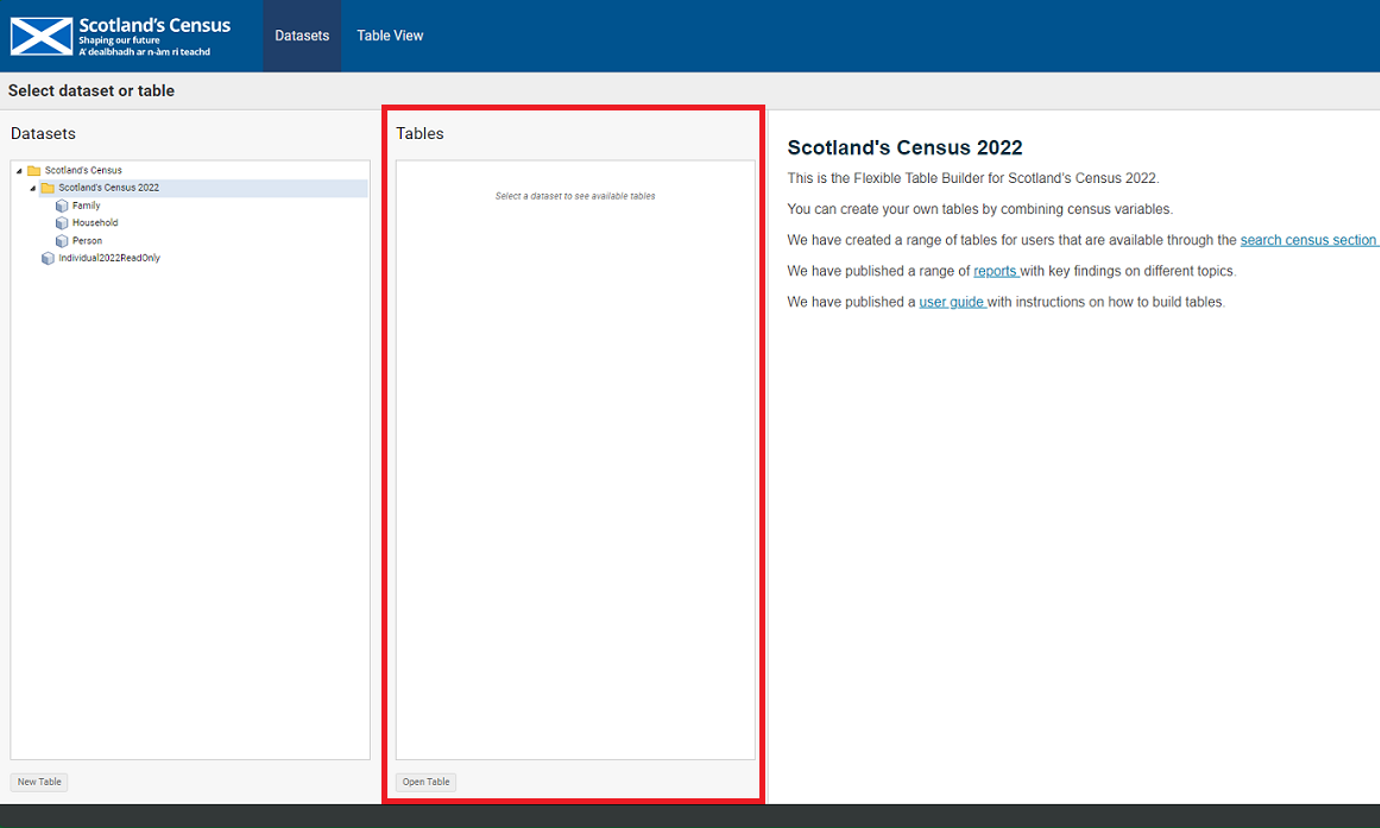Click the Individual2022ReadOnly dataset cube icon
The height and width of the screenshot is (828, 1380).
(48, 259)
